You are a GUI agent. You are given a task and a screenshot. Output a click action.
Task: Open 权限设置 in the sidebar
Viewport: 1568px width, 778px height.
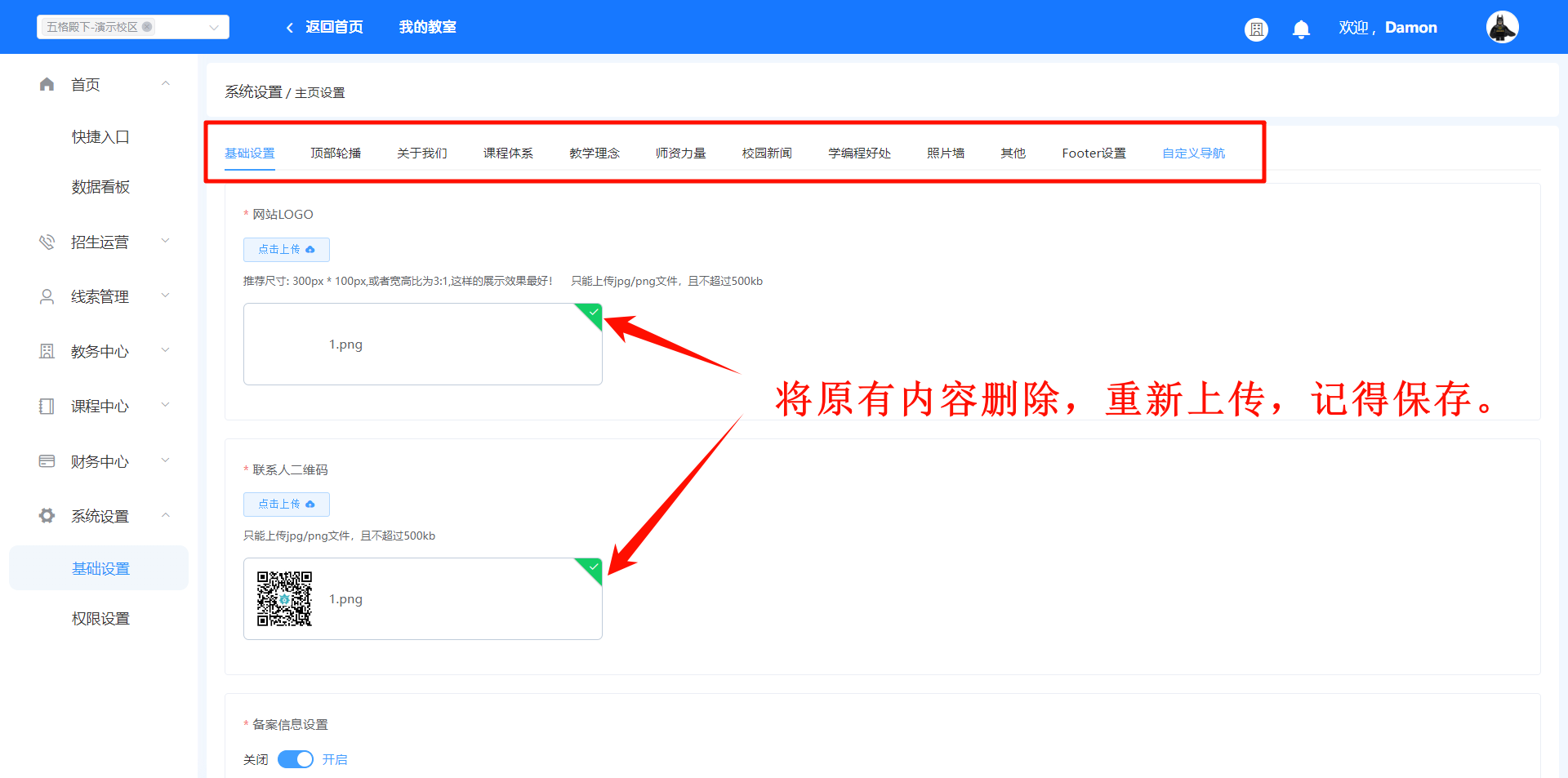(x=100, y=619)
